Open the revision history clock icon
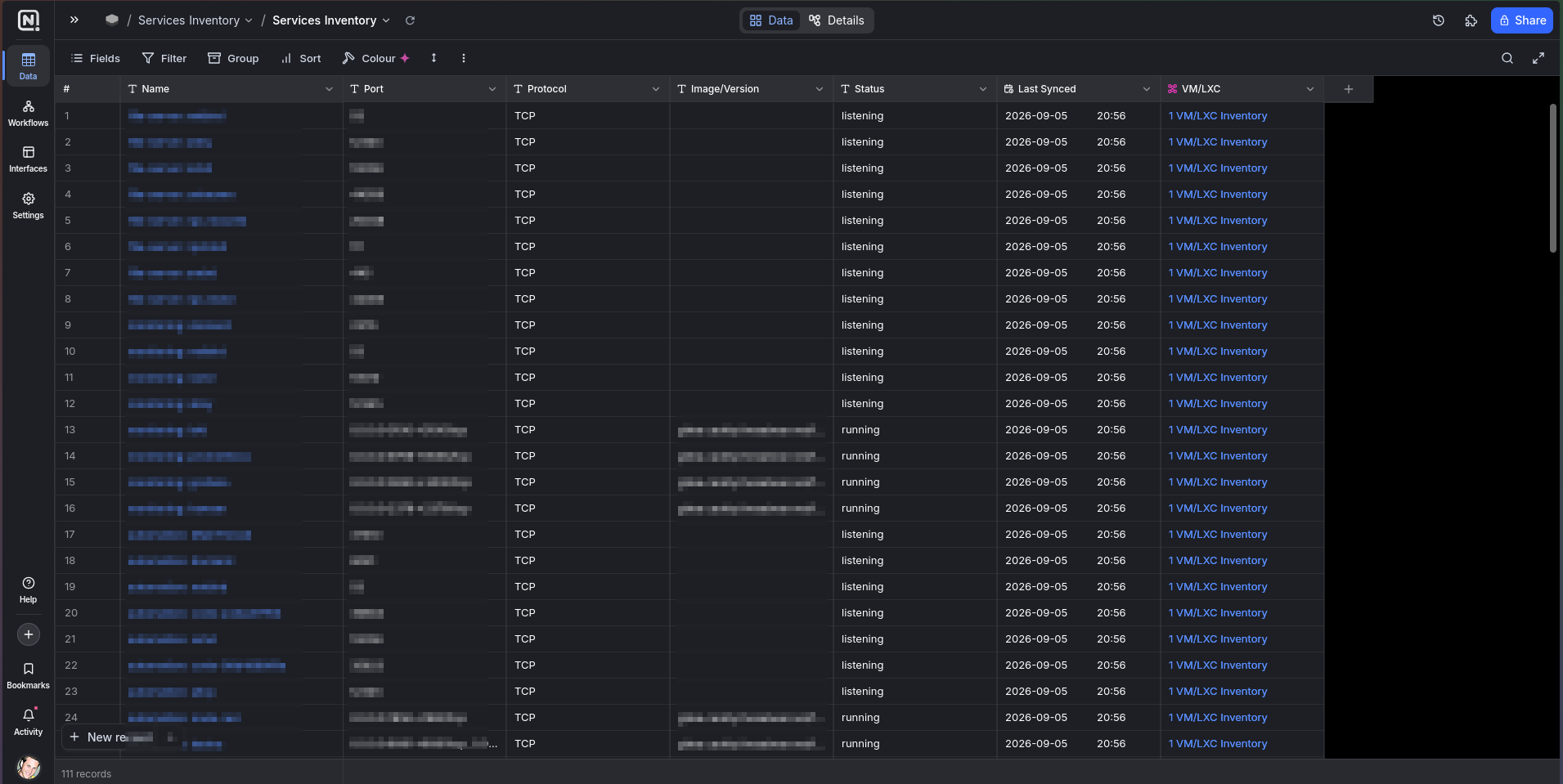1563x784 pixels. pos(1439,20)
